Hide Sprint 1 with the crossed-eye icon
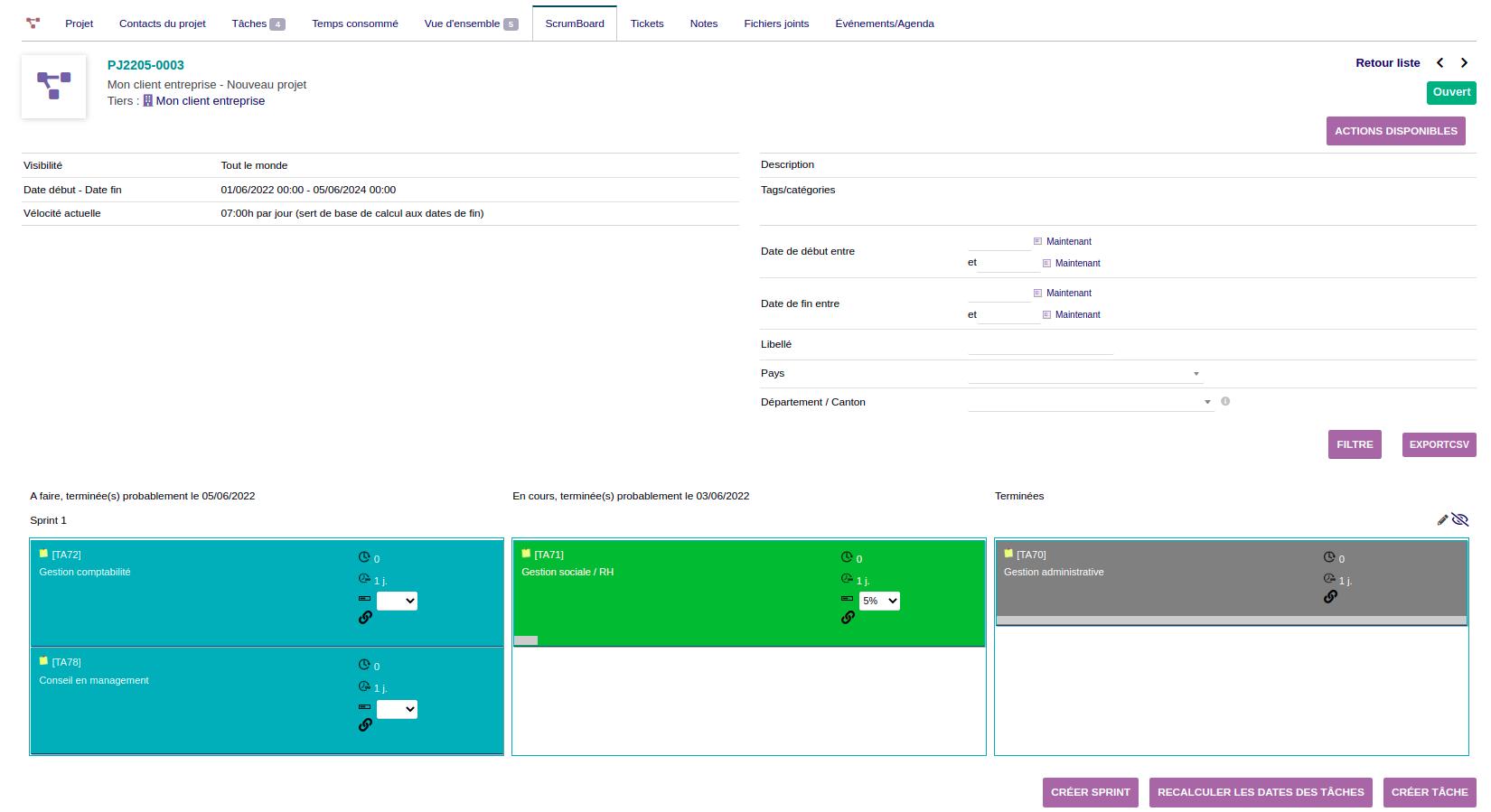This screenshot has height=812, width=1491. [x=1460, y=520]
